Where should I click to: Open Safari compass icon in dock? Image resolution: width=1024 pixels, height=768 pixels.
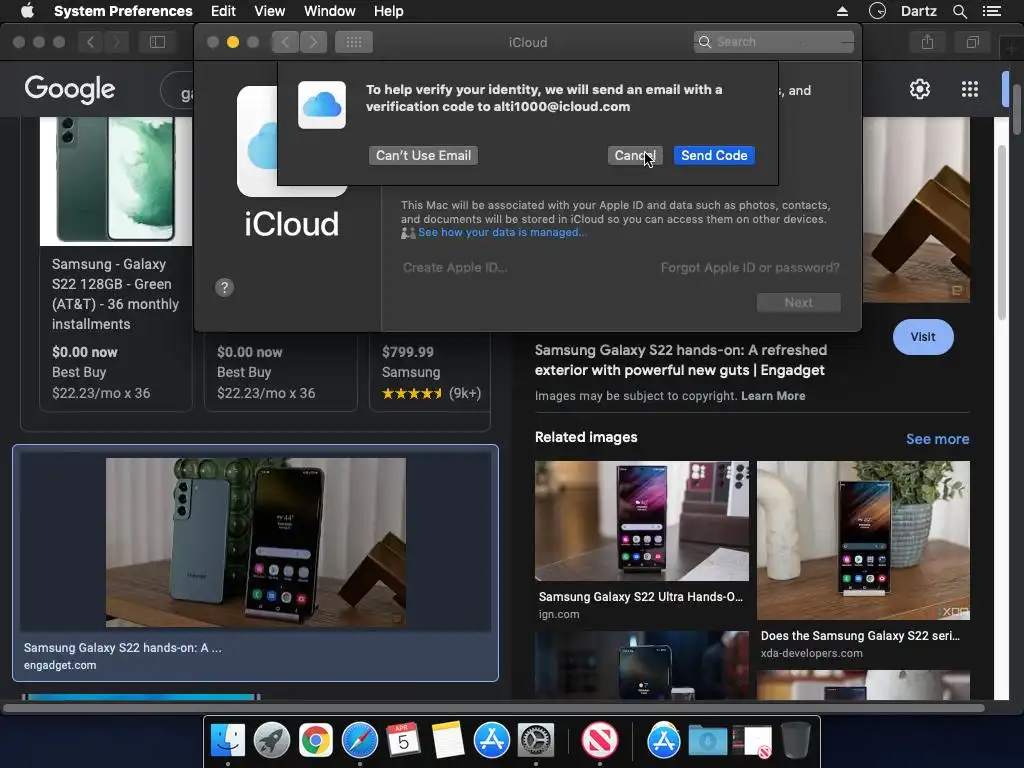tap(360, 741)
